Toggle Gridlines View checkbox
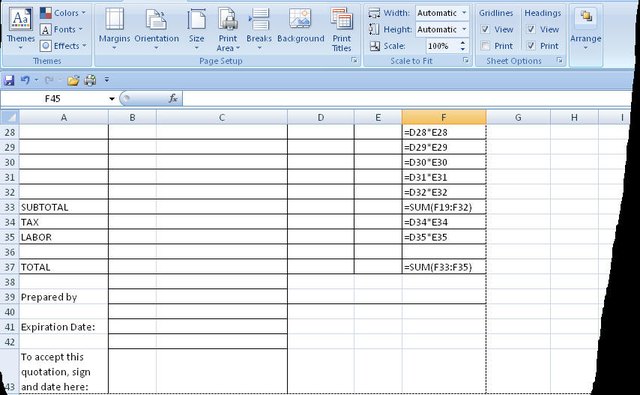Viewport: 640px width, 395px height. 485,29
